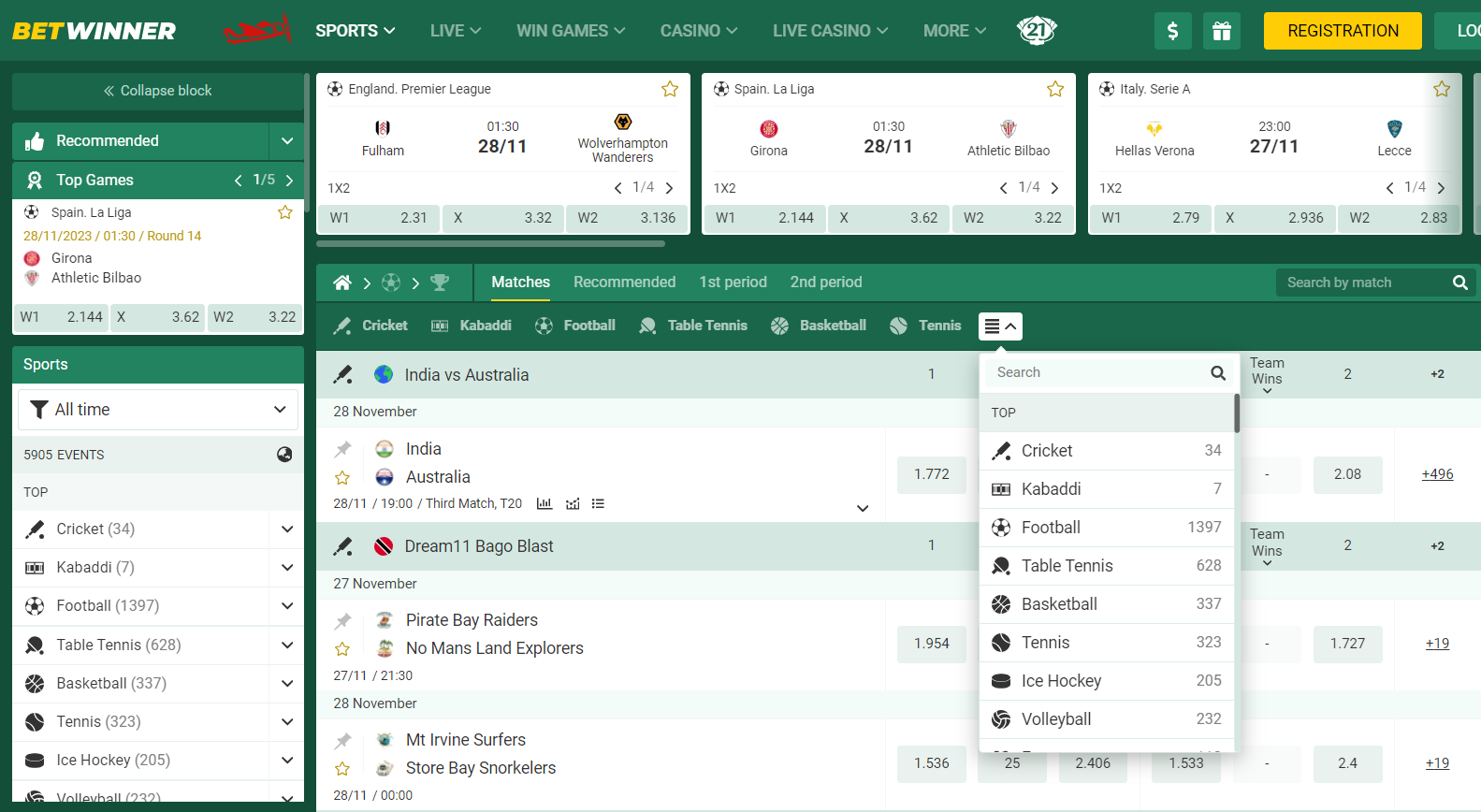Select Football in sports dropdown list
1481x812 pixels.
pos(1107,528)
